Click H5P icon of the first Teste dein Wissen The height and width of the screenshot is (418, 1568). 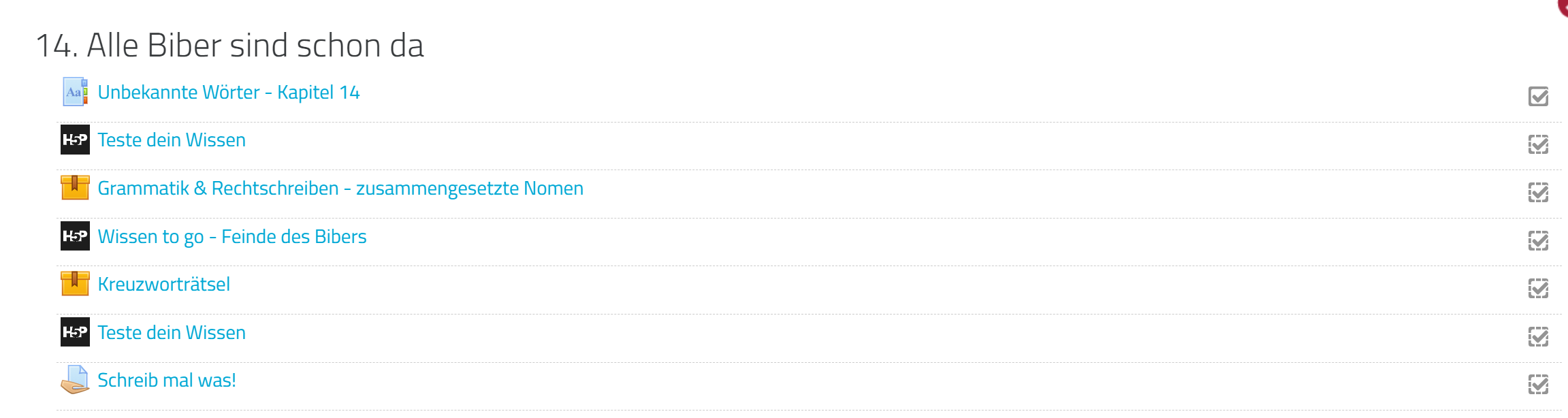tap(75, 140)
